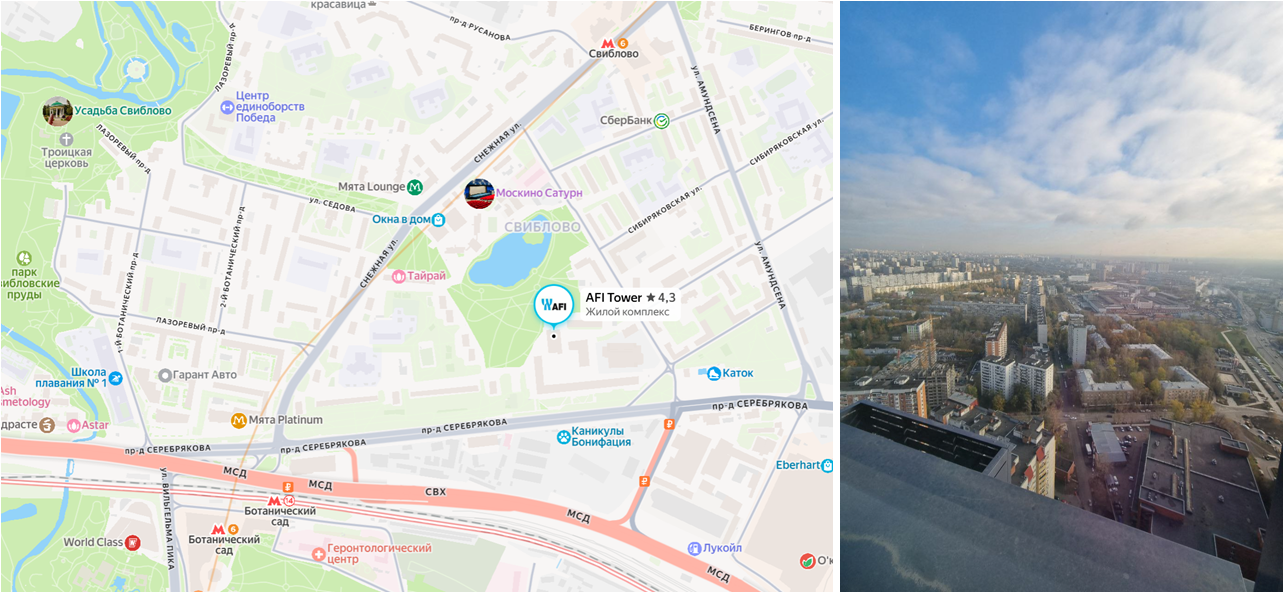Viewport: 1284px width, 593px height.
Task: Click the Окна в дом shop icon
Action: click(438, 219)
